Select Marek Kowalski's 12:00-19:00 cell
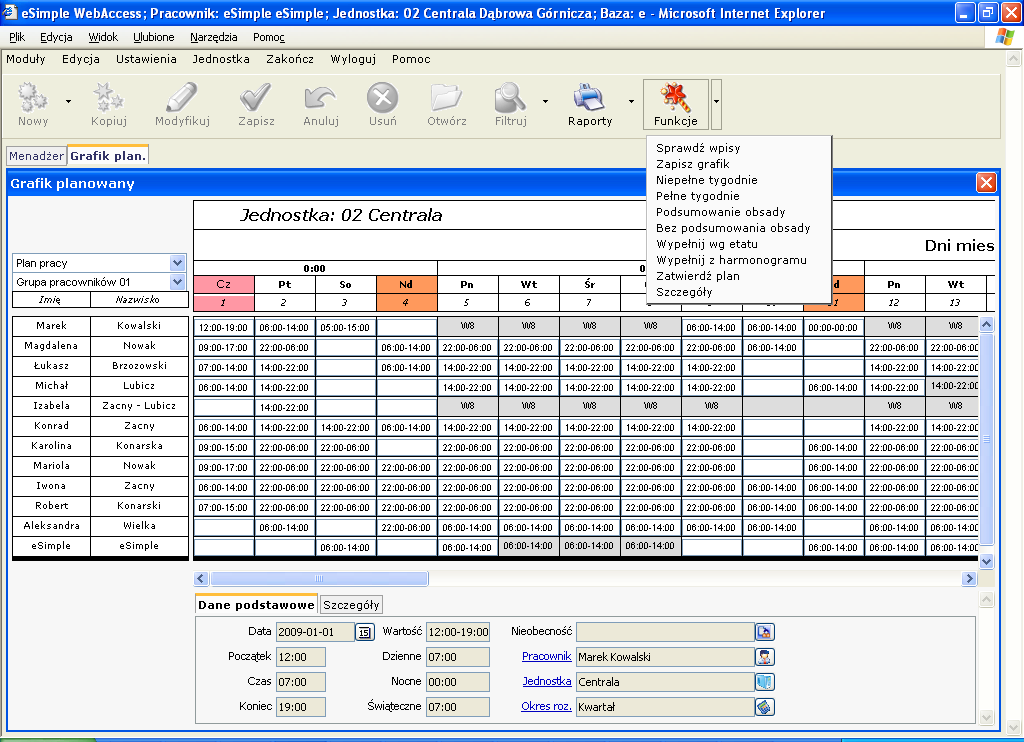The width and height of the screenshot is (1024, 742). 223,327
